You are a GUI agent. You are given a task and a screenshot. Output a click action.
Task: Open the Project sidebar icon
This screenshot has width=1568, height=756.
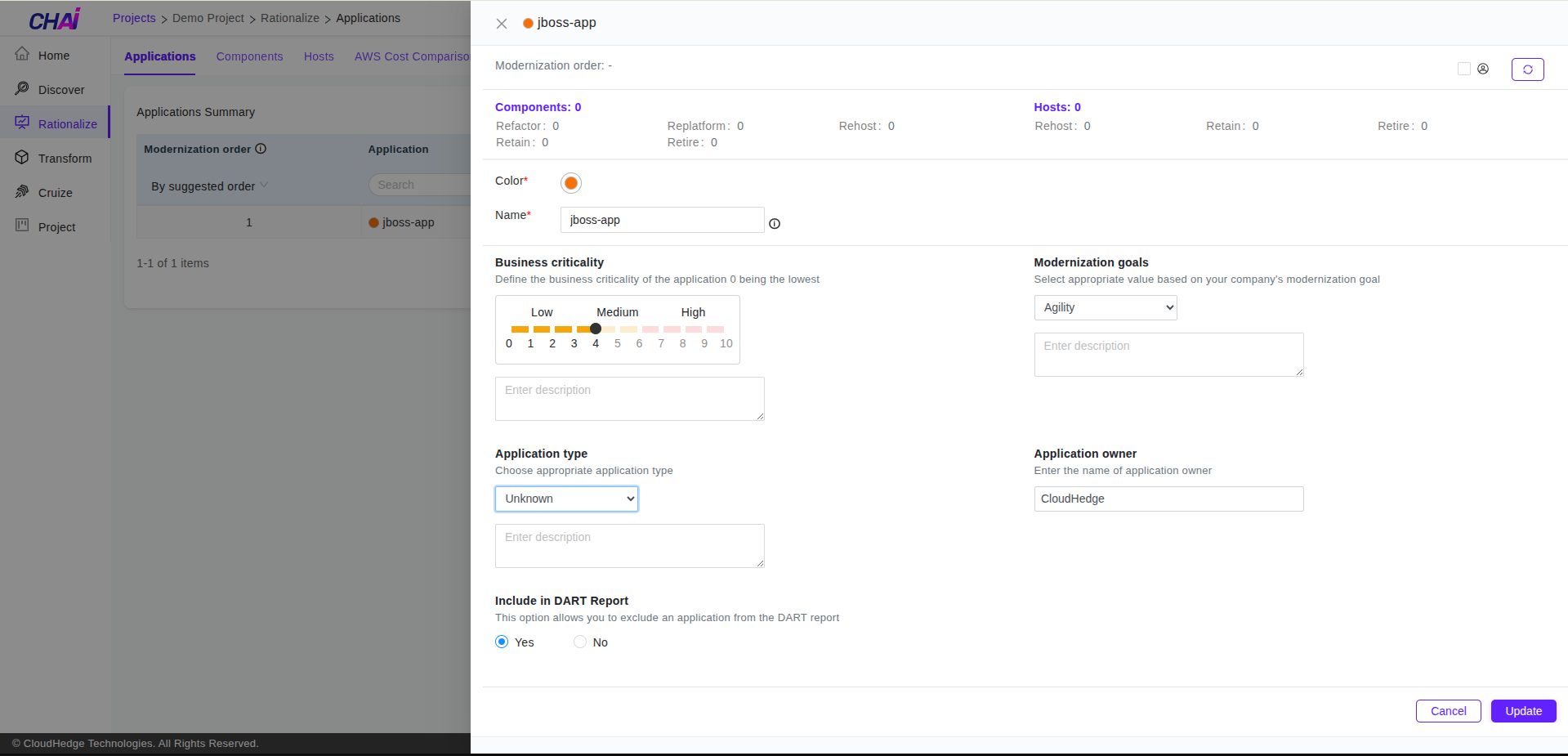tap(23, 226)
